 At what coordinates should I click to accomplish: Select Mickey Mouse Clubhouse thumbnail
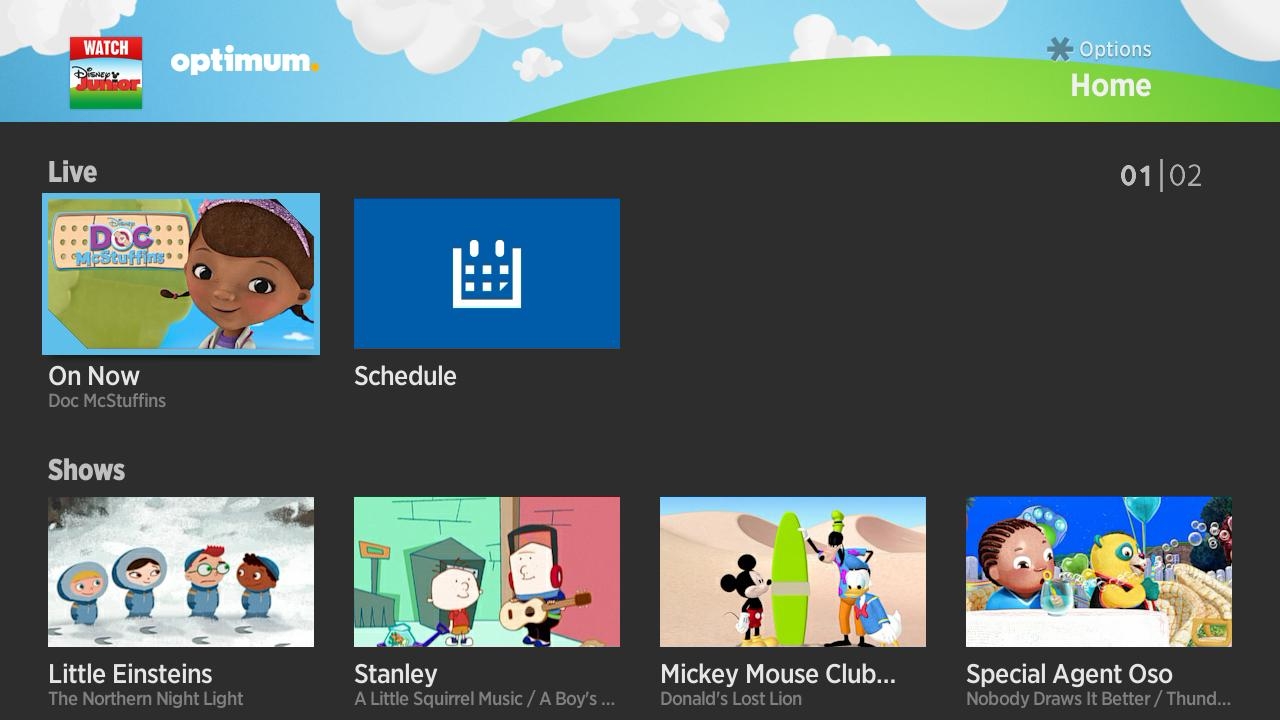click(x=792, y=571)
